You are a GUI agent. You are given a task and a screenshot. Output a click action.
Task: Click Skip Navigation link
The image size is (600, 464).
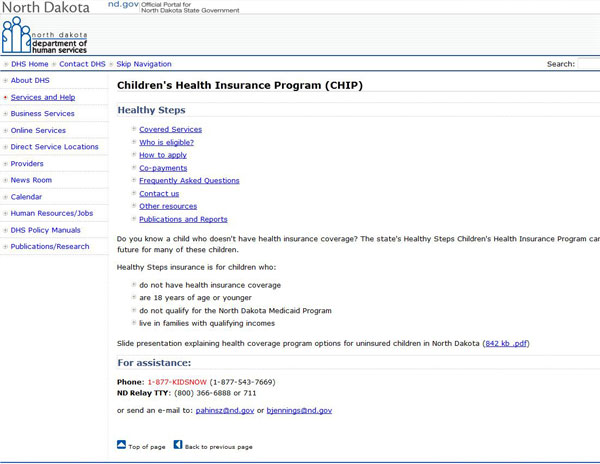(144, 64)
